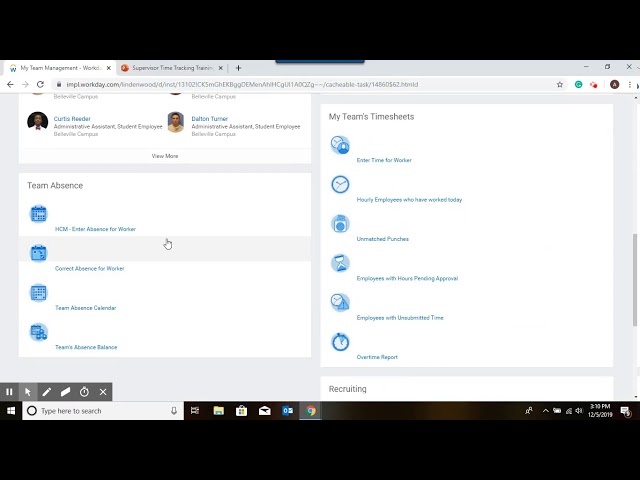
Task: Open Chrome from the taskbar
Action: point(311,411)
